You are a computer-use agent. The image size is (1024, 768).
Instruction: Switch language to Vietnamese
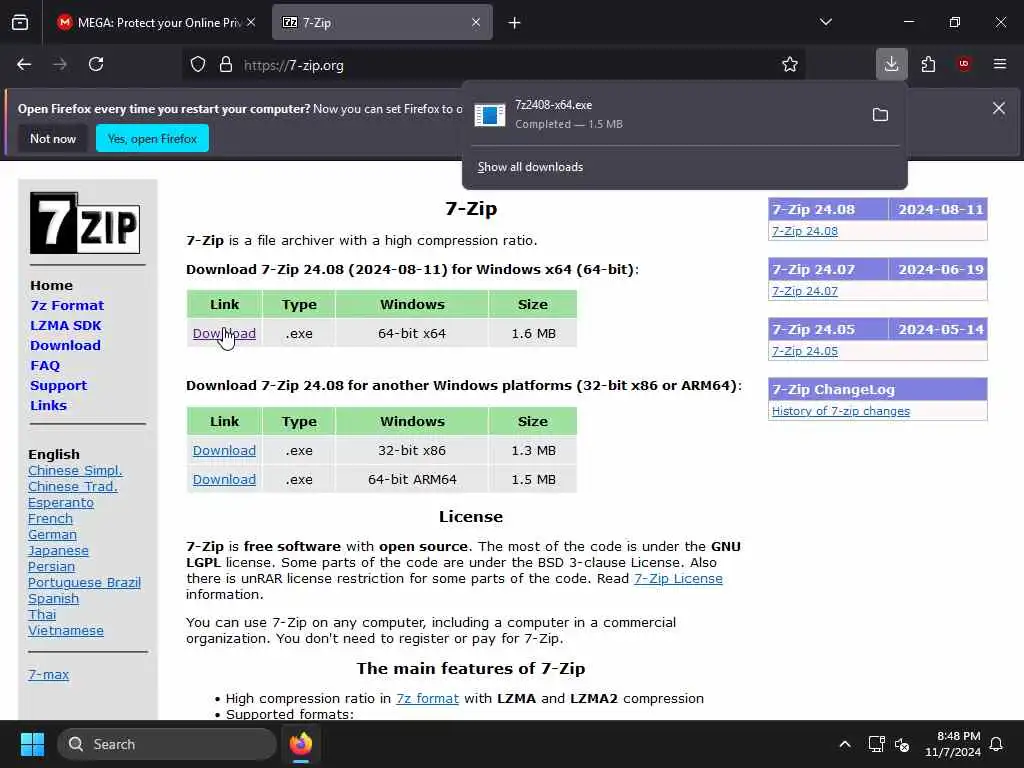(66, 631)
